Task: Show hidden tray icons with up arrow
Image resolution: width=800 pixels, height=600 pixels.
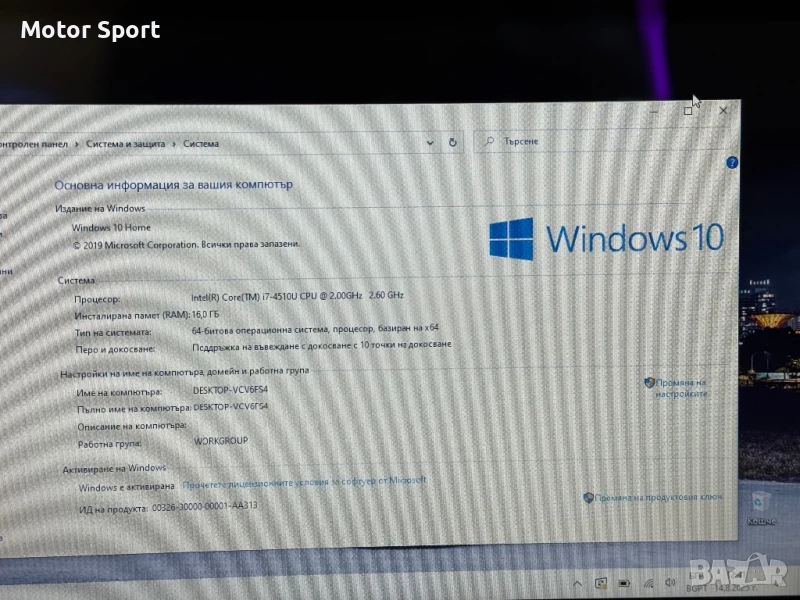Action: point(578,582)
